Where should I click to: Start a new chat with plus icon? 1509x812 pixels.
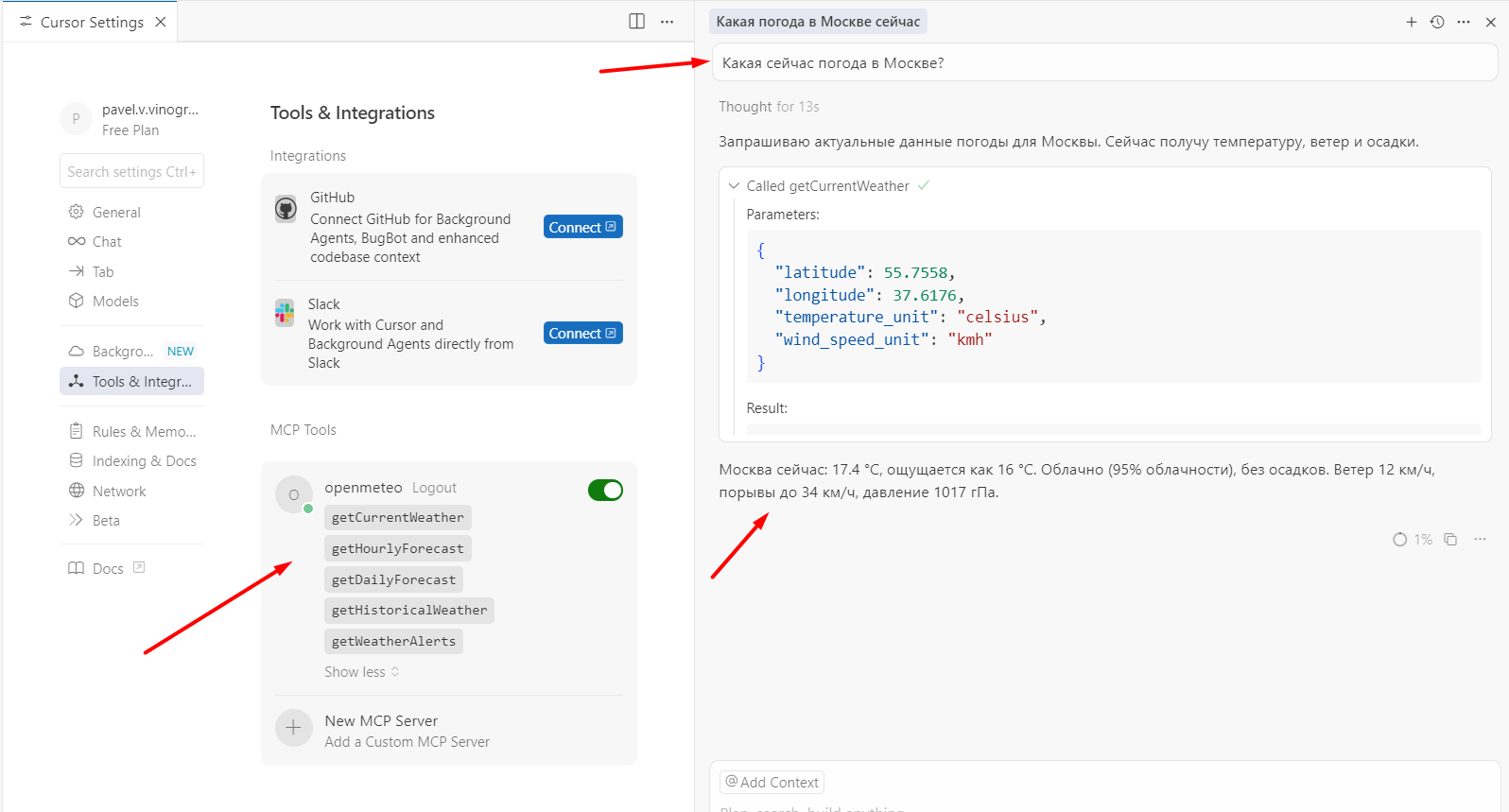(x=1412, y=22)
